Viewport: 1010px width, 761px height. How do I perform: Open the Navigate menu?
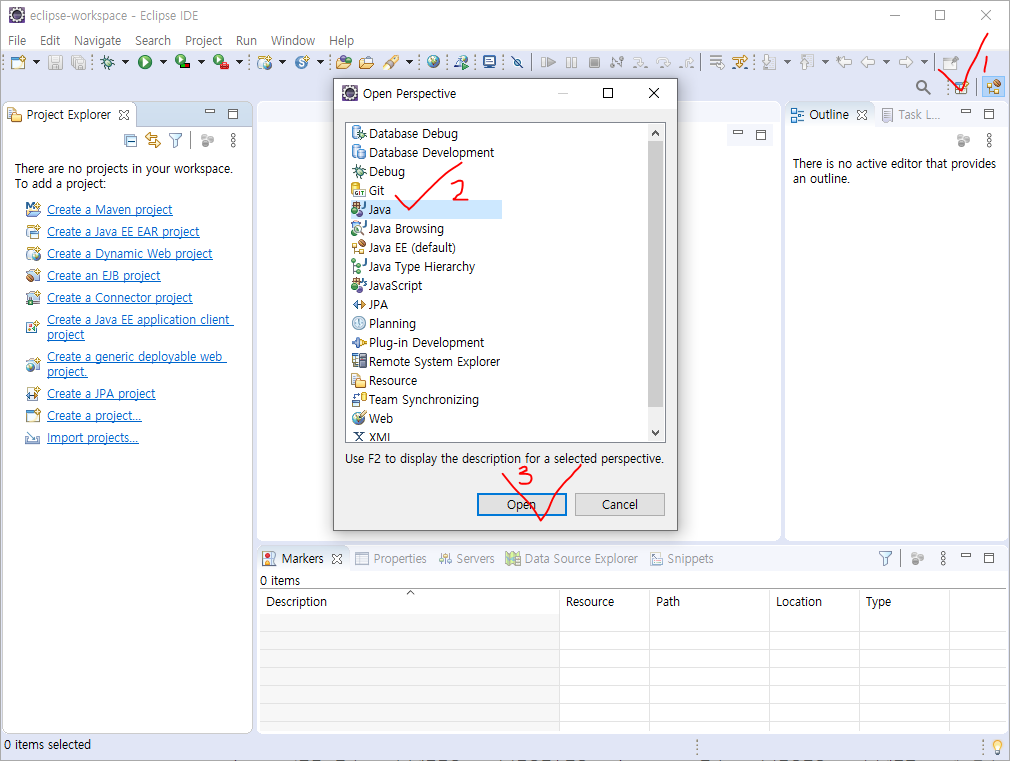pos(97,41)
